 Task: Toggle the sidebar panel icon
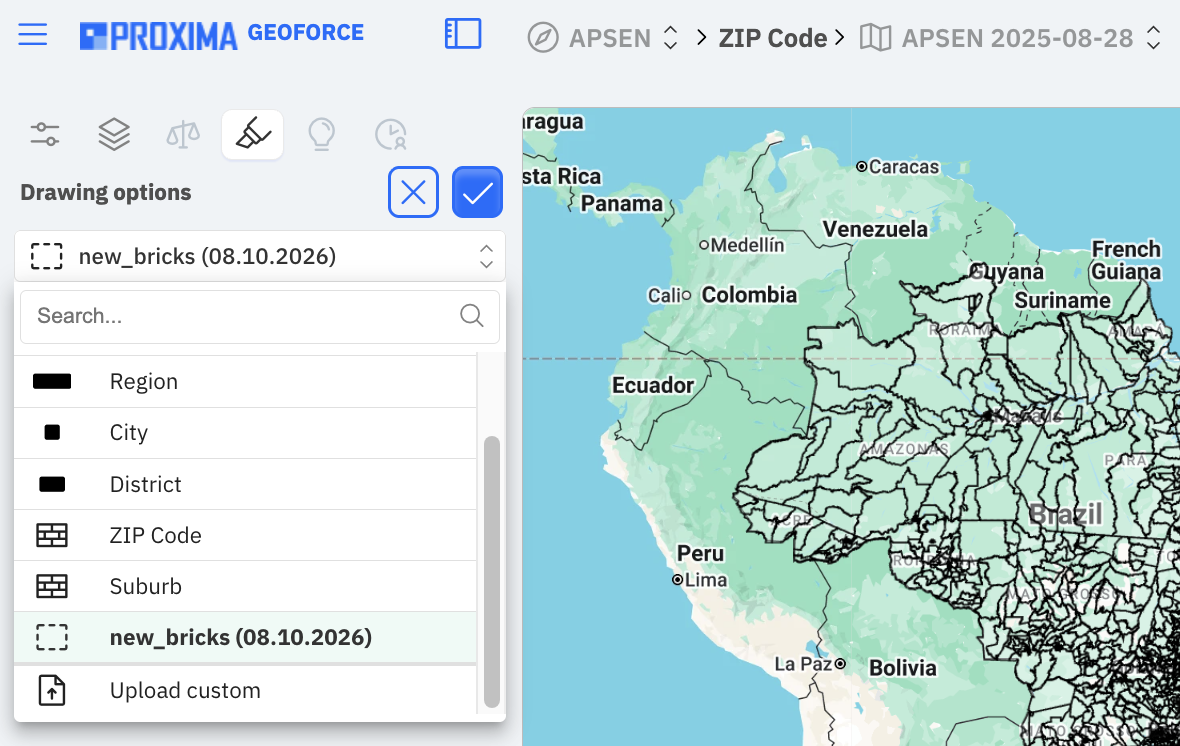pyautogui.click(x=463, y=34)
